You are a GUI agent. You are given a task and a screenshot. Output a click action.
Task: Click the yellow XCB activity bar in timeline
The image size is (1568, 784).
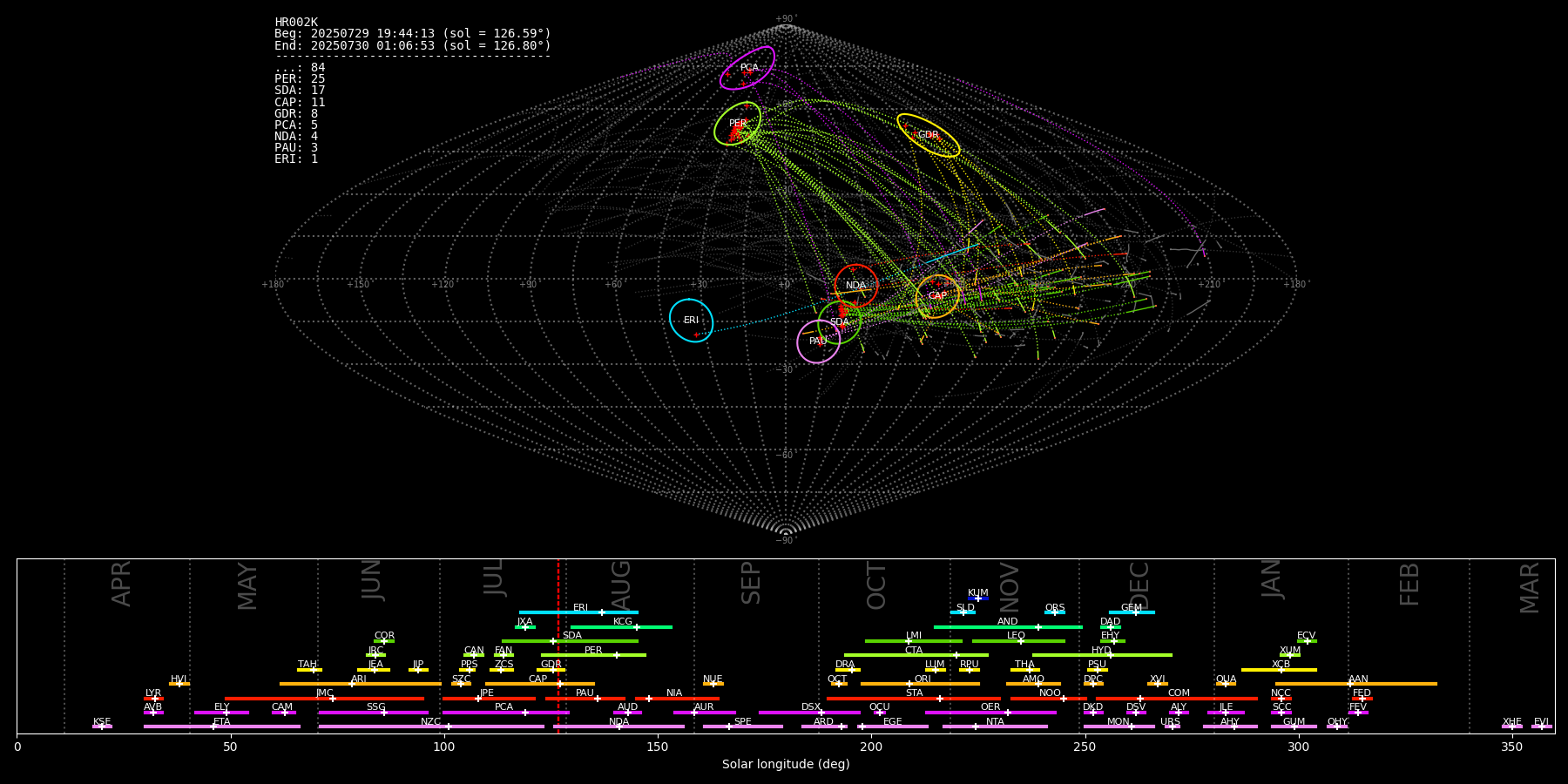tap(1279, 670)
